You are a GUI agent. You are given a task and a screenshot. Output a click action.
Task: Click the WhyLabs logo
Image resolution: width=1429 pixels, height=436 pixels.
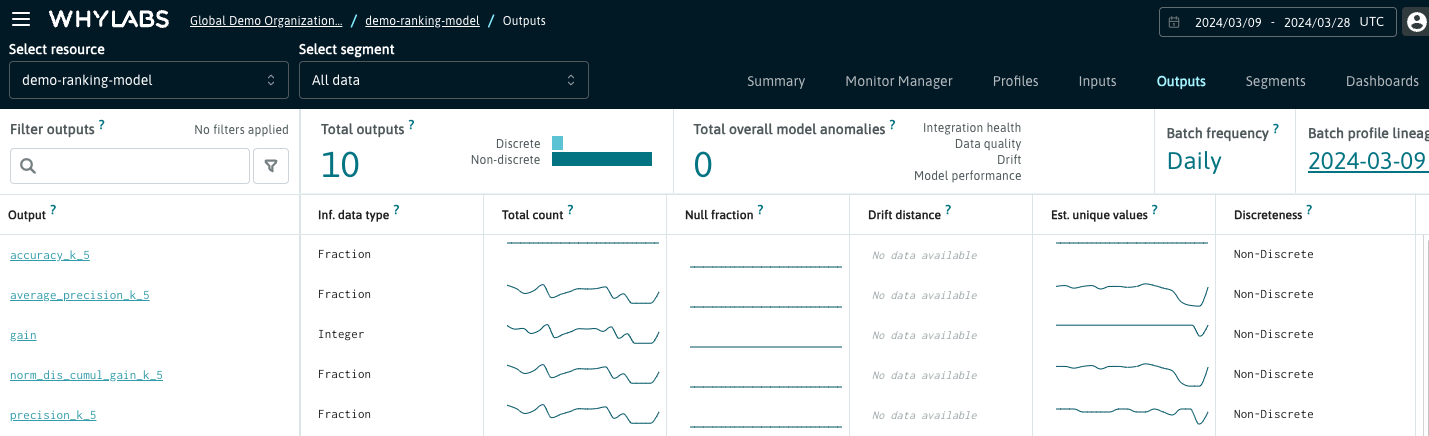coord(108,20)
